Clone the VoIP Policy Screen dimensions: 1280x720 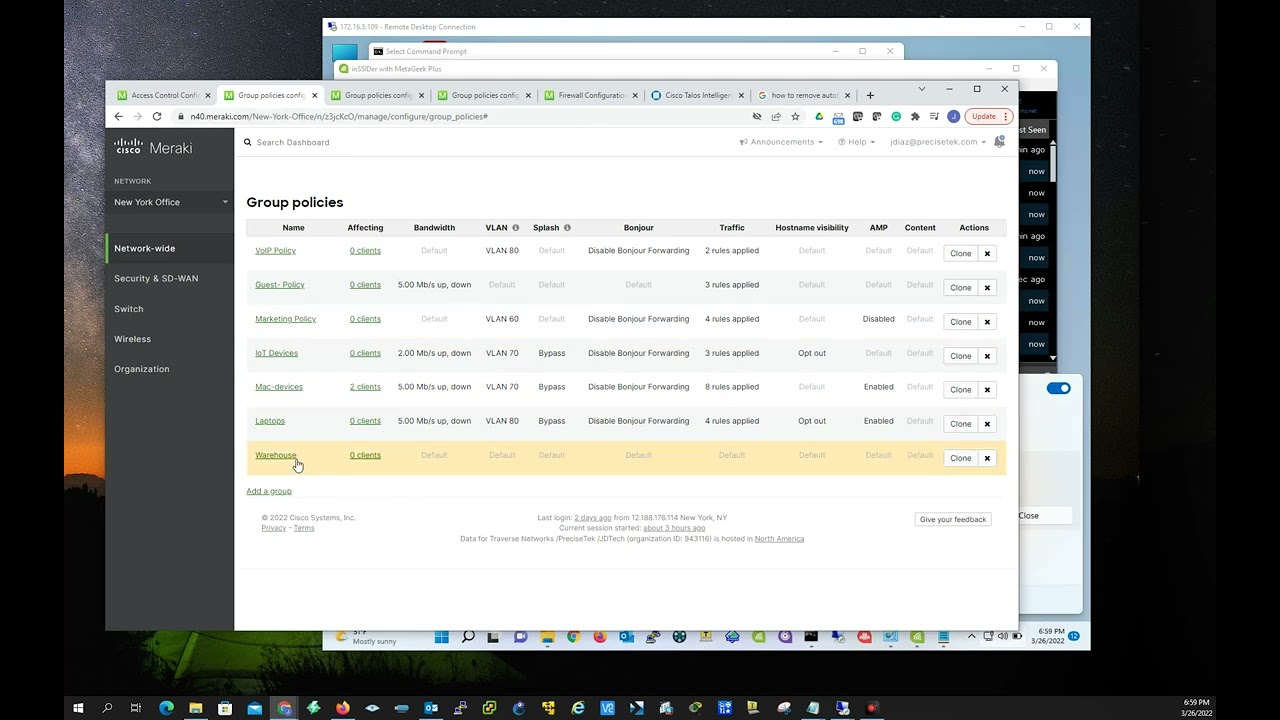(x=960, y=254)
